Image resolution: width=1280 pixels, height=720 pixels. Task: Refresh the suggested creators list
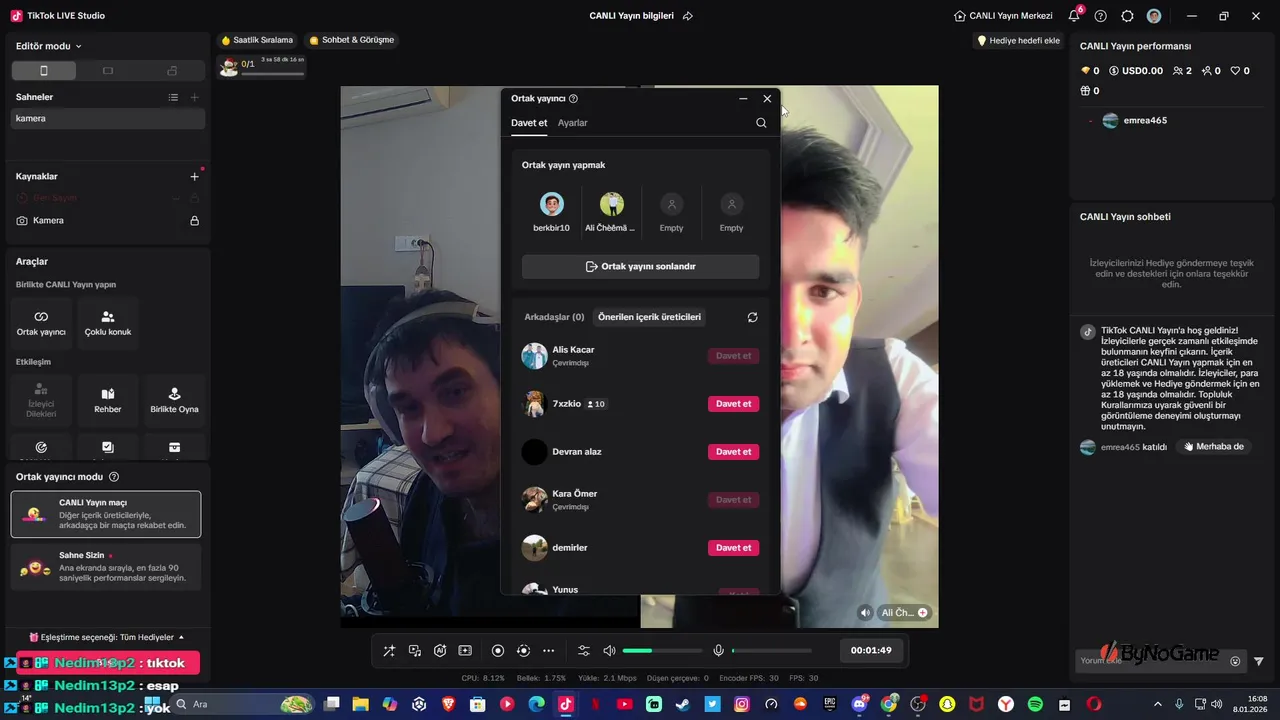[752, 317]
